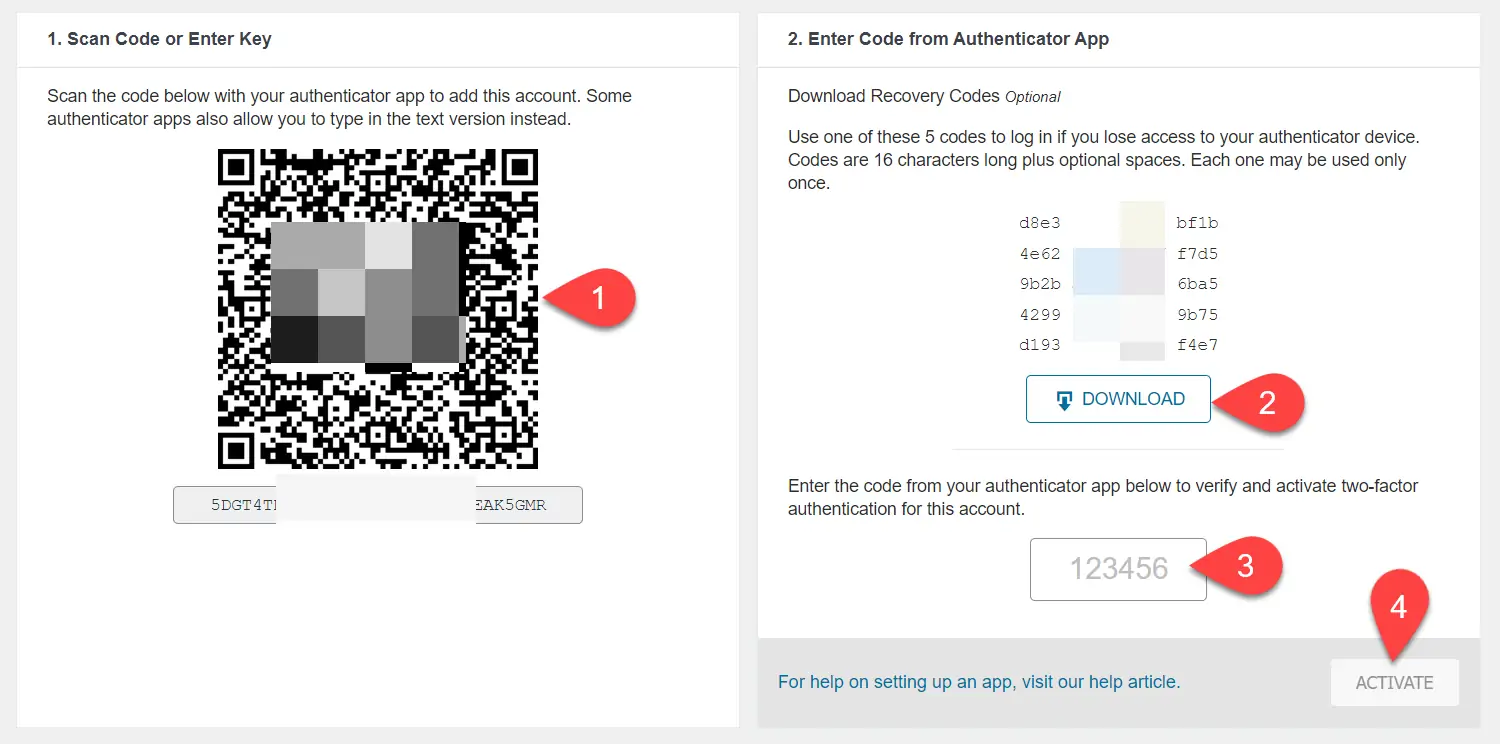Click the italic "Optional" label
The width and height of the screenshot is (1500, 744).
[1033, 97]
